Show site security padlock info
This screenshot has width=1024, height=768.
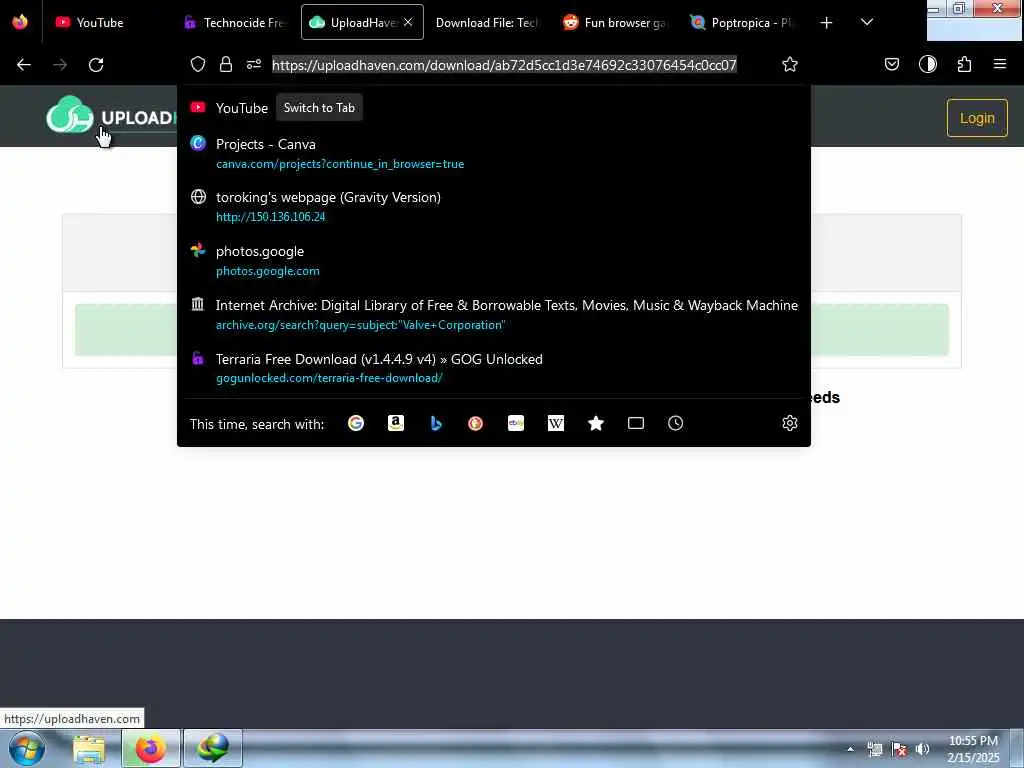(226, 64)
